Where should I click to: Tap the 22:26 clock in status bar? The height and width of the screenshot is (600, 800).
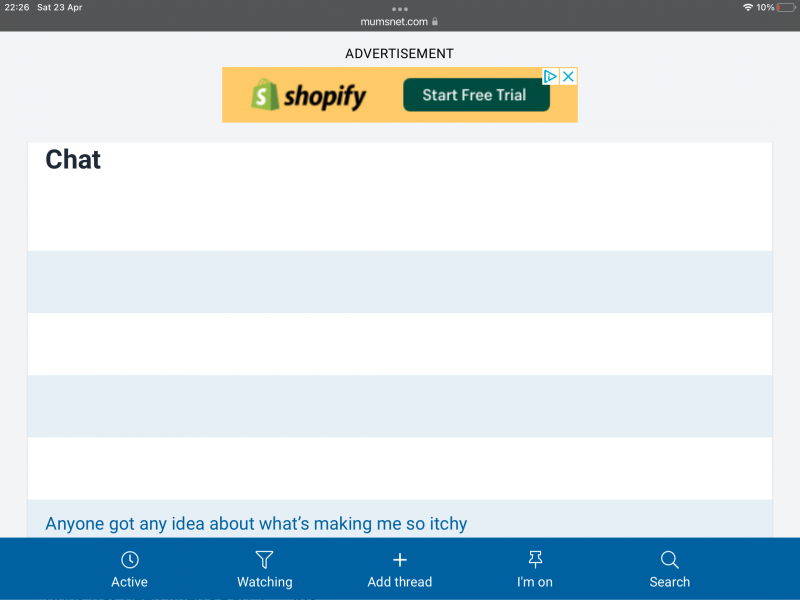[x=17, y=7]
